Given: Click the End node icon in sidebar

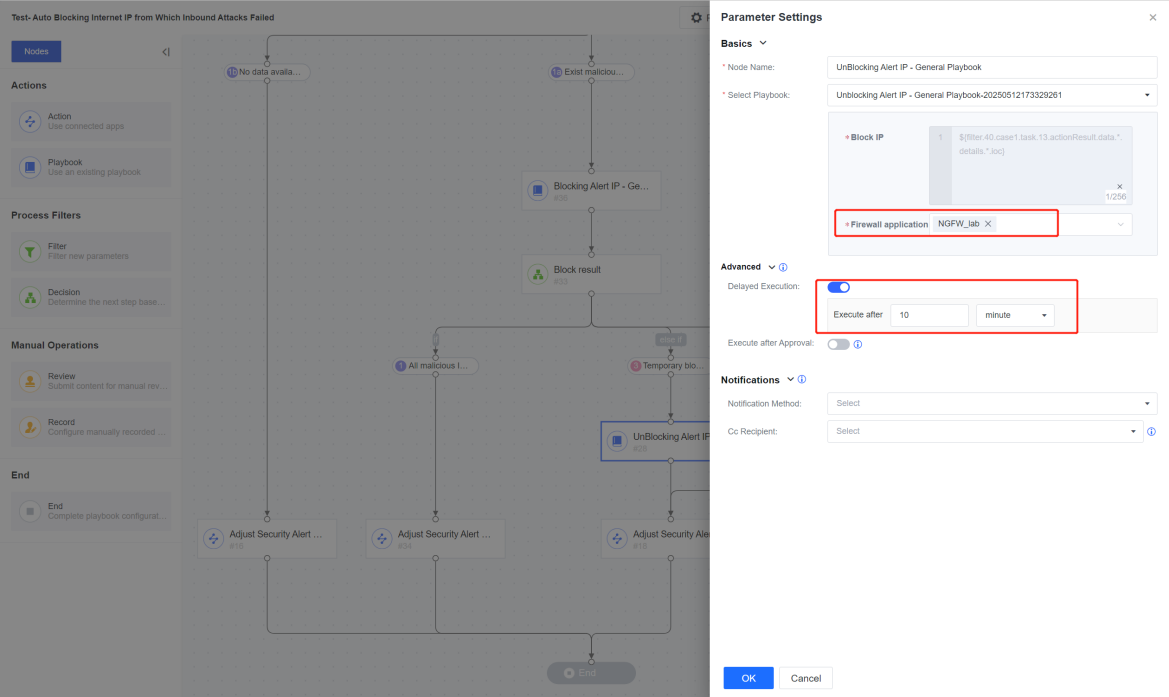Looking at the screenshot, I should [30, 511].
